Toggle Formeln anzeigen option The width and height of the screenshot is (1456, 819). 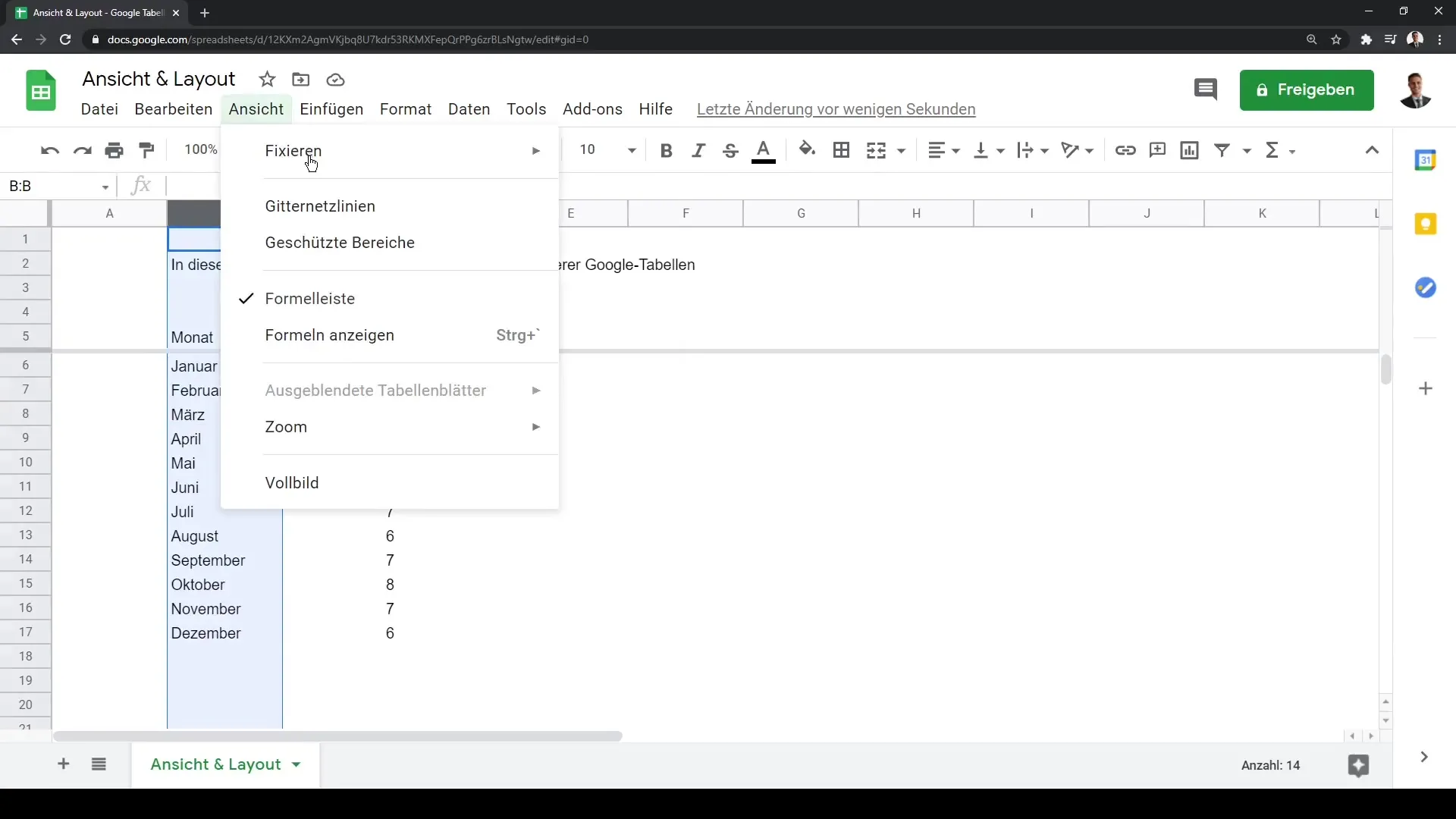[390, 335]
